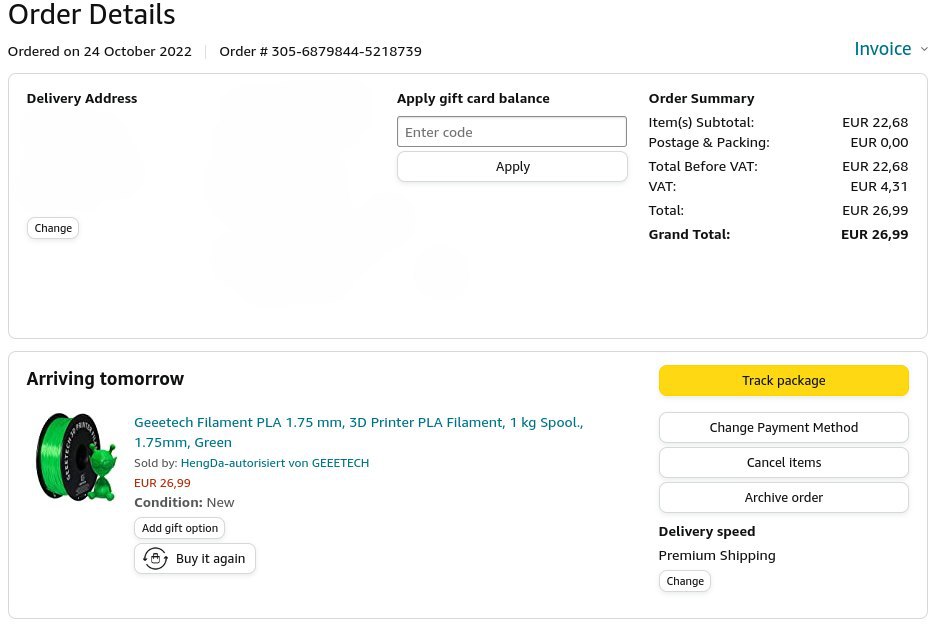Click Add gift option
Screen dimensions: 949x631
[x=180, y=528]
